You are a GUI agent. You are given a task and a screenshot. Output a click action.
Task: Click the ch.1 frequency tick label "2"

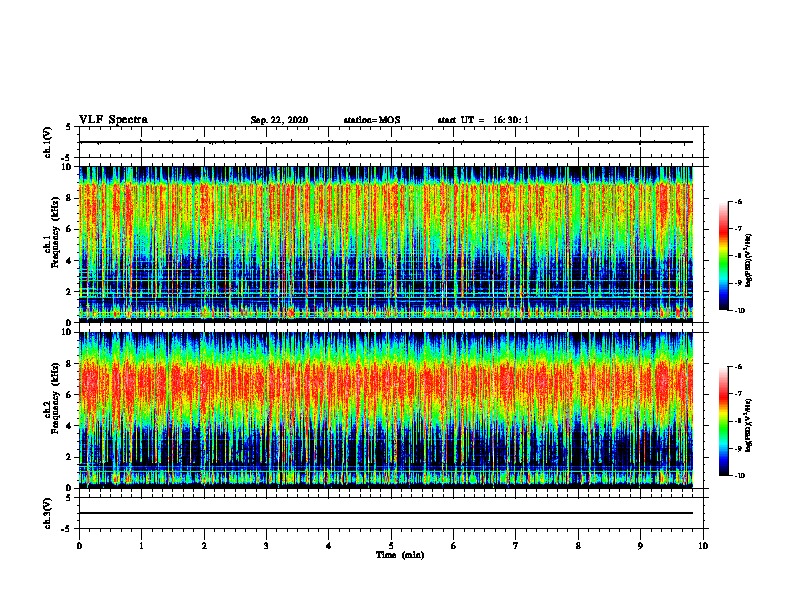point(69,292)
